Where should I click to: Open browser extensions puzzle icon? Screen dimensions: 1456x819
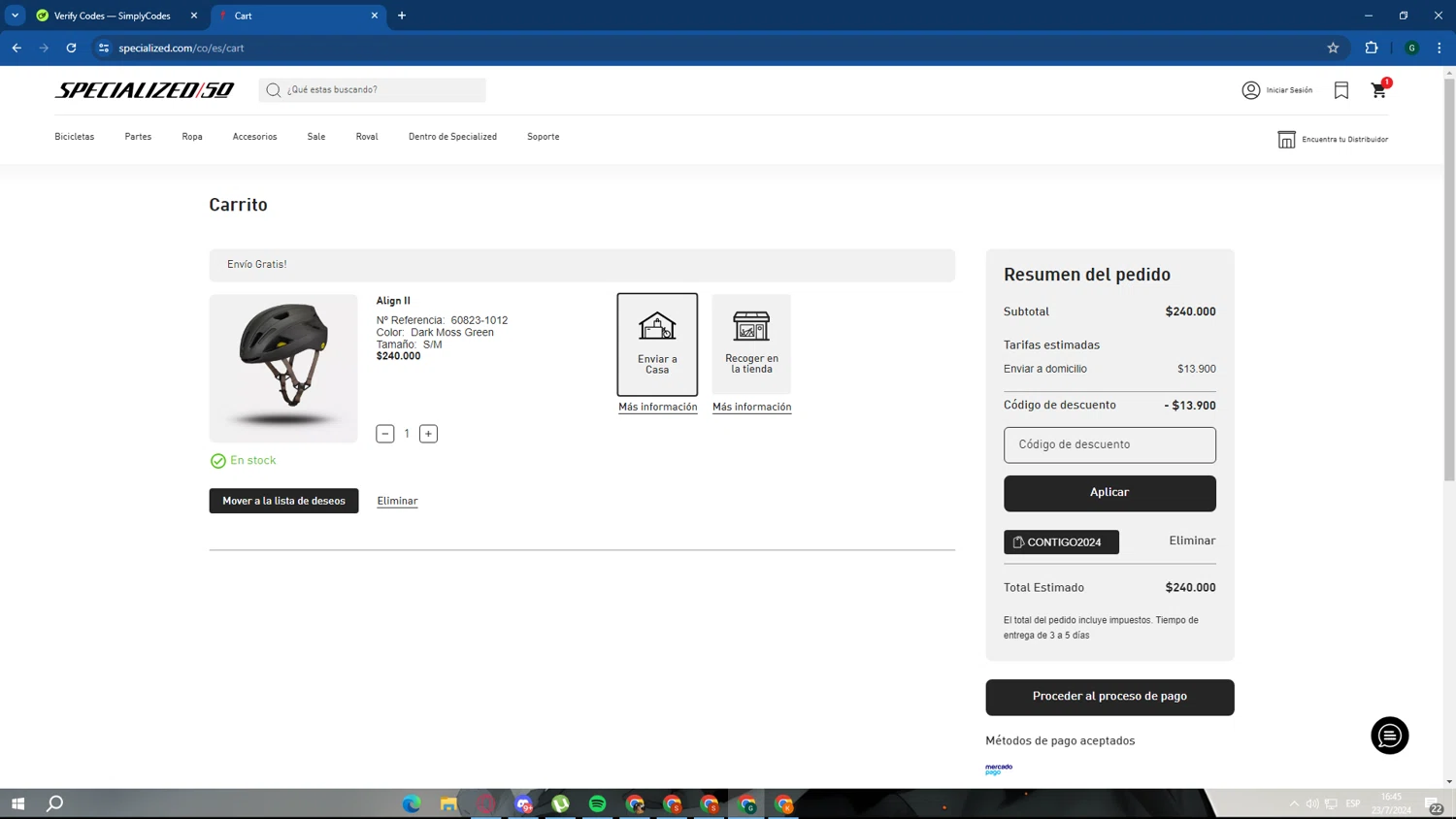1372,48
